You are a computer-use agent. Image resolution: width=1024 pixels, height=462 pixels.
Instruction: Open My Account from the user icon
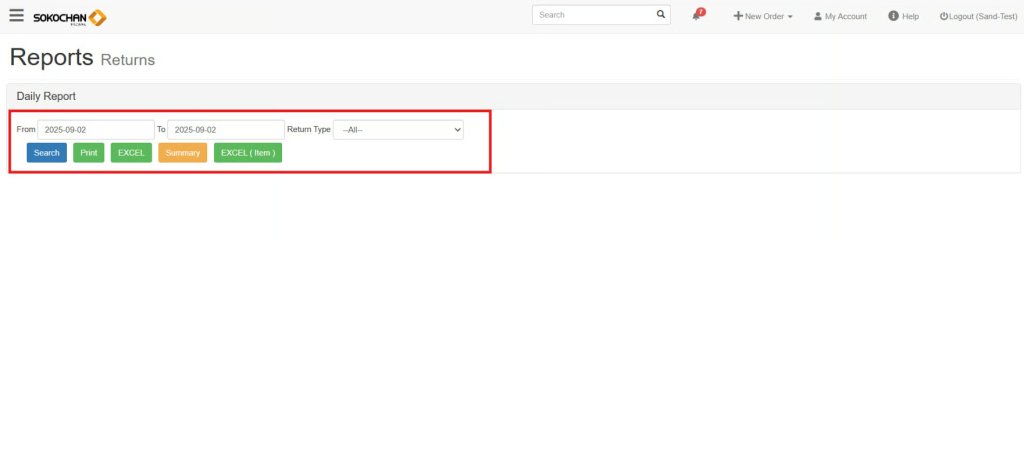(817, 16)
